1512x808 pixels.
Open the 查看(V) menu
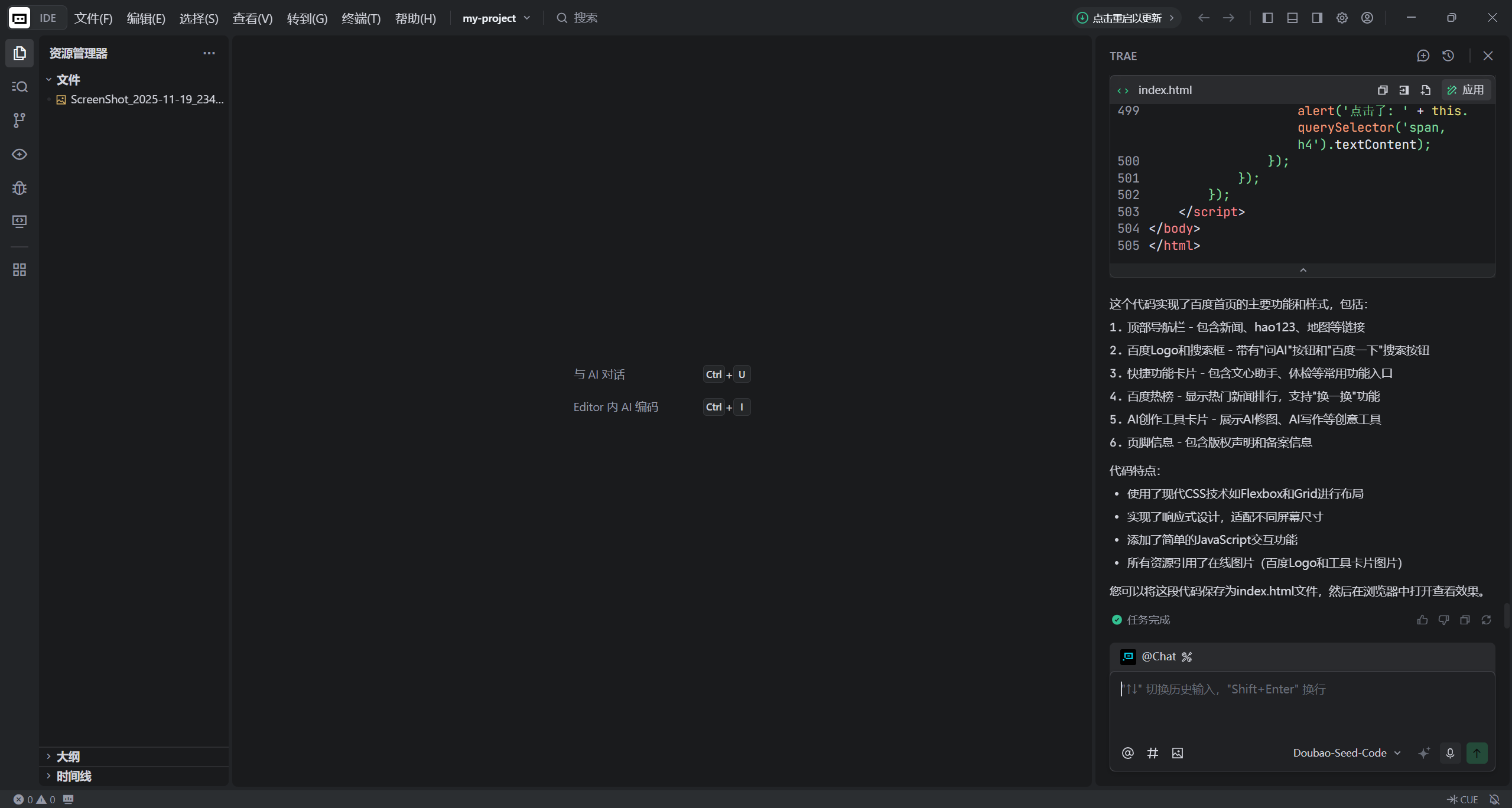[x=252, y=18]
